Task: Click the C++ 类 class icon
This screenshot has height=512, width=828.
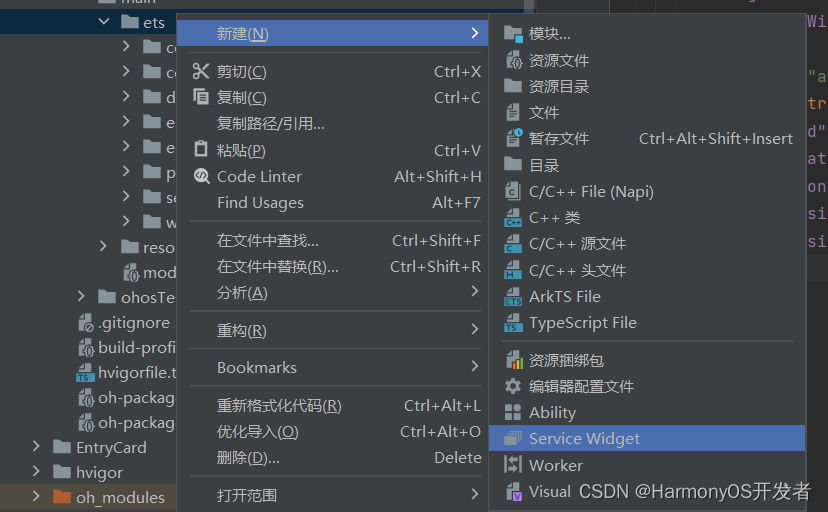Action: tap(513, 217)
